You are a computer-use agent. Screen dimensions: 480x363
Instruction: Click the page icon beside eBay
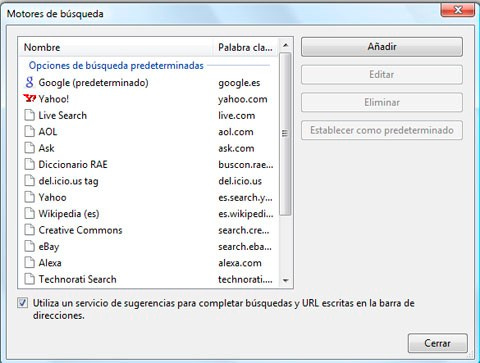(x=29, y=246)
